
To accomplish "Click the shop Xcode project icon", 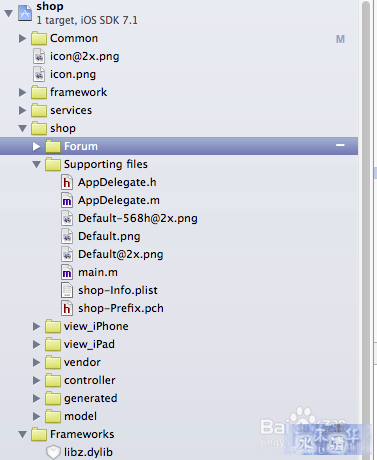I will 25,13.
